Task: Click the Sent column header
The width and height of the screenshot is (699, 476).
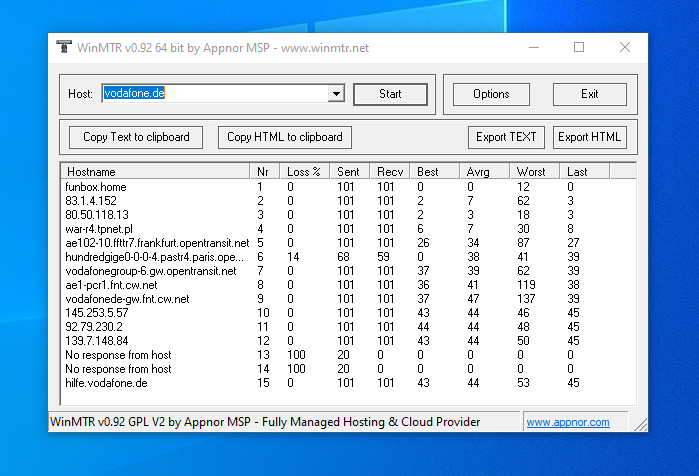Action: point(350,172)
